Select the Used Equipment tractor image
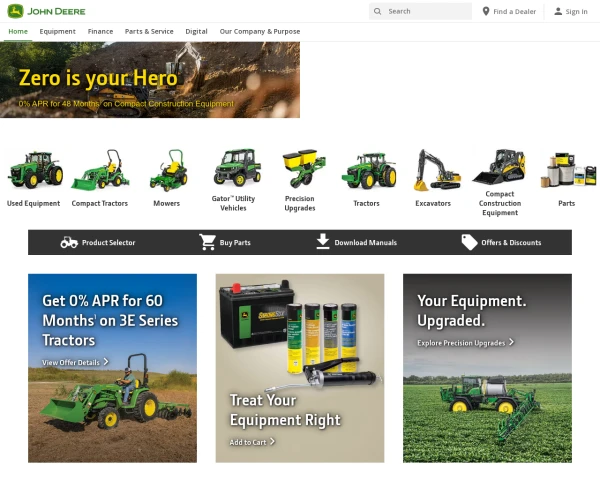 click(x=35, y=170)
